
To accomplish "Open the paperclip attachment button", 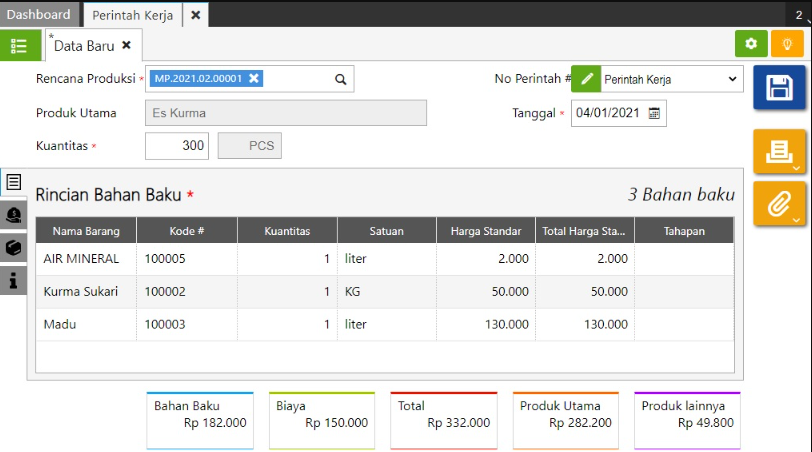I will point(778,203).
